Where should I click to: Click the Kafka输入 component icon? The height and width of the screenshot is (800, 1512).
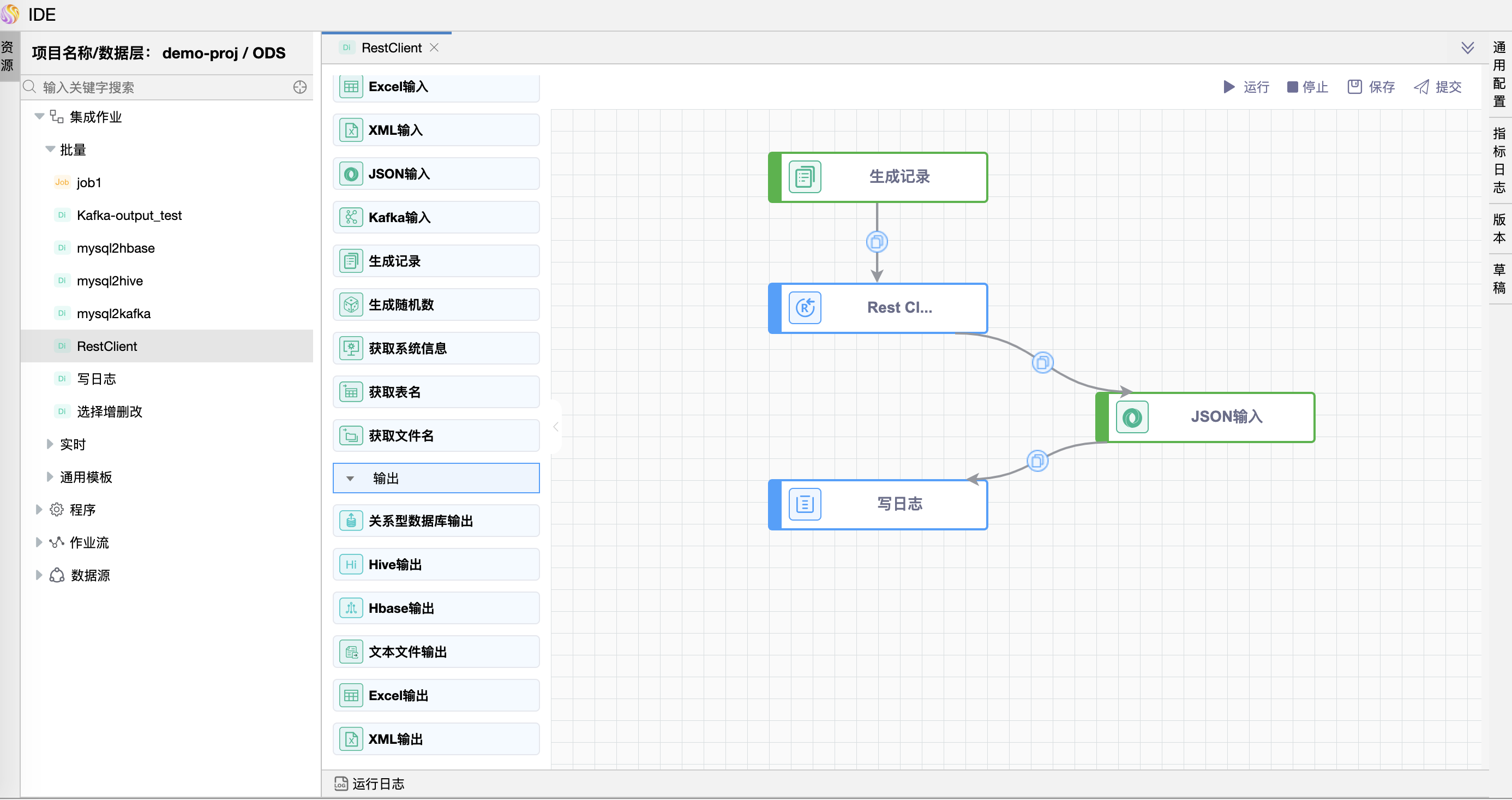351,217
